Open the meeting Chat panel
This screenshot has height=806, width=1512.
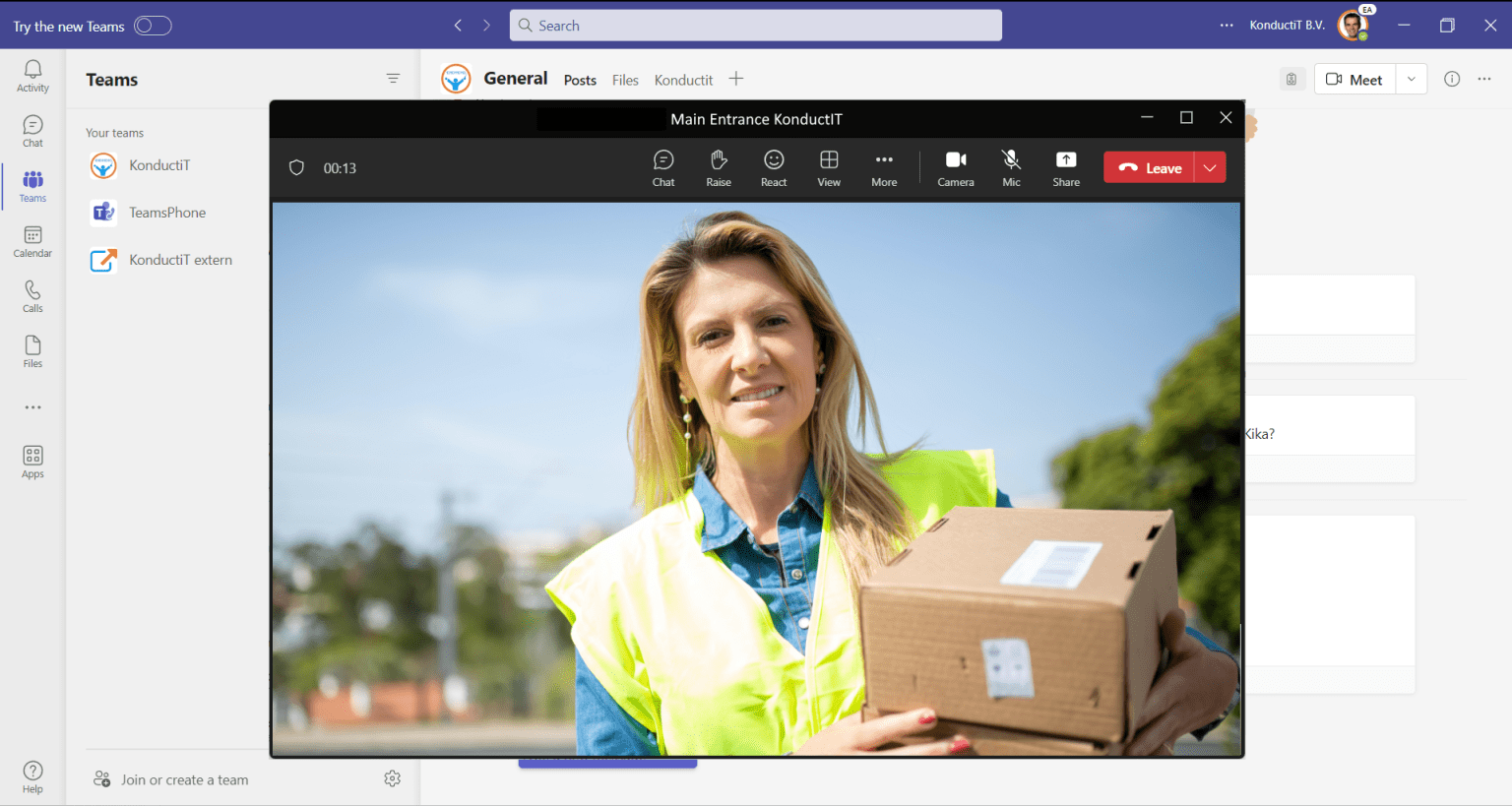[663, 167]
